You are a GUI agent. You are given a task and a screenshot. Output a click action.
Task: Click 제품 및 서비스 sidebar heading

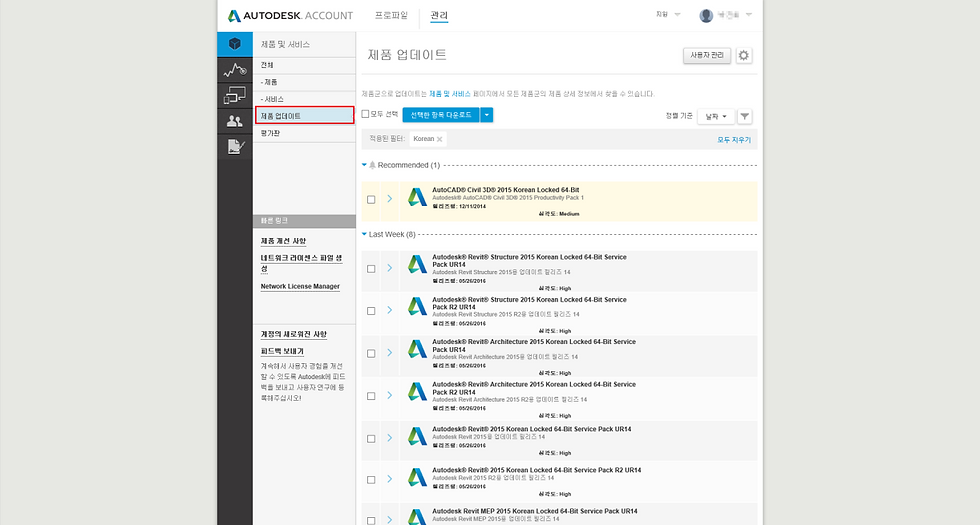pos(285,44)
